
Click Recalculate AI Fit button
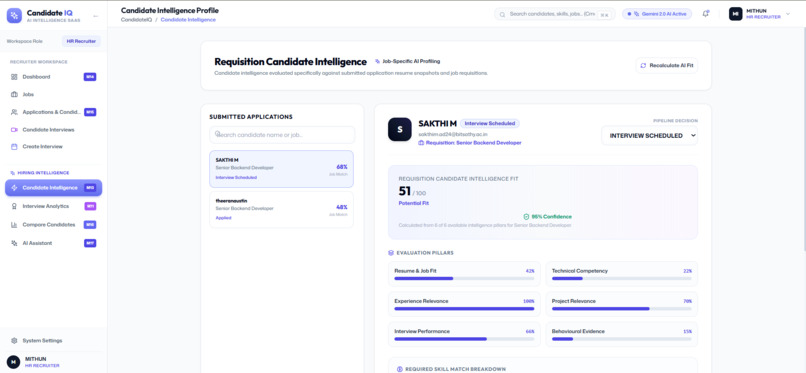click(x=667, y=66)
